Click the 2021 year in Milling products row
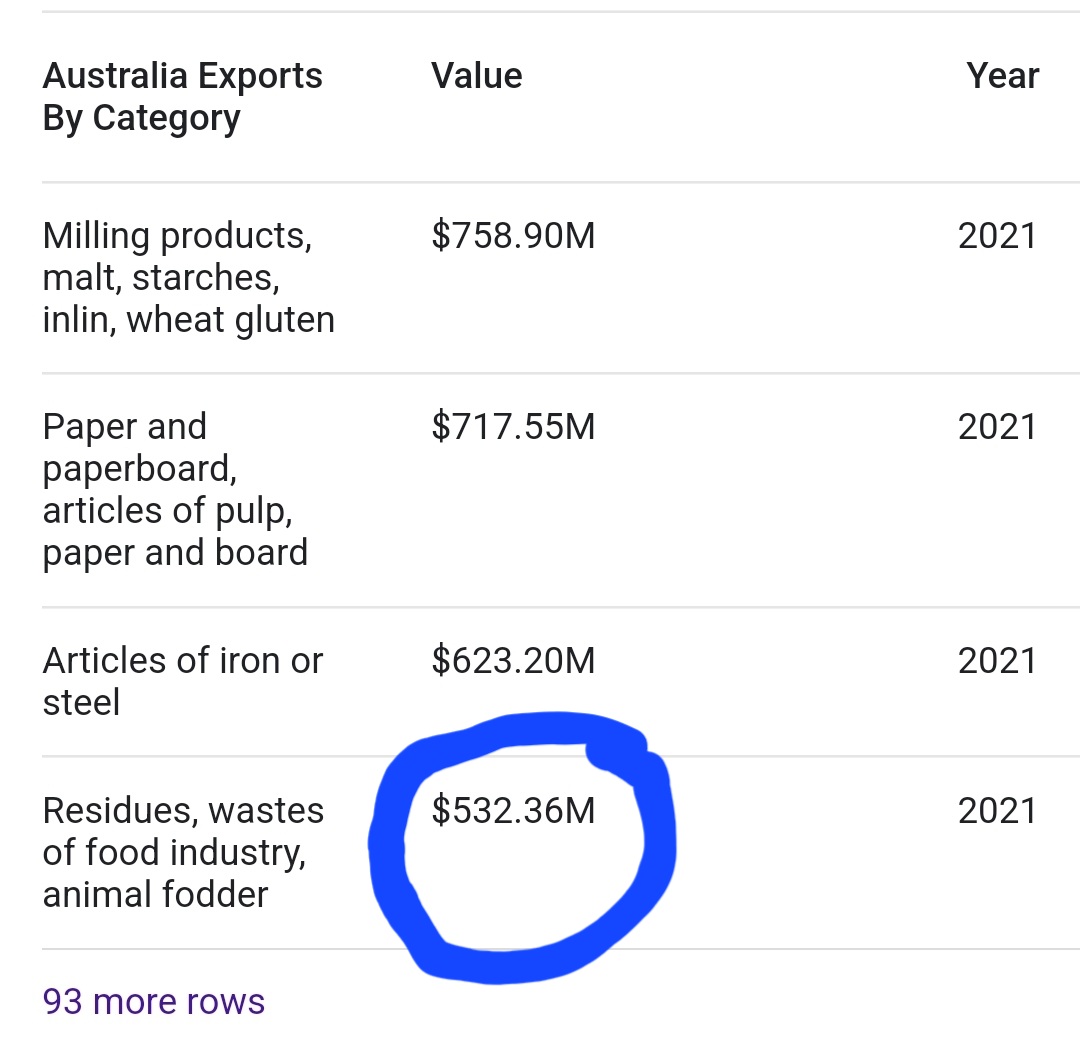The width and height of the screenshot is (1080, 1040). 997,236
